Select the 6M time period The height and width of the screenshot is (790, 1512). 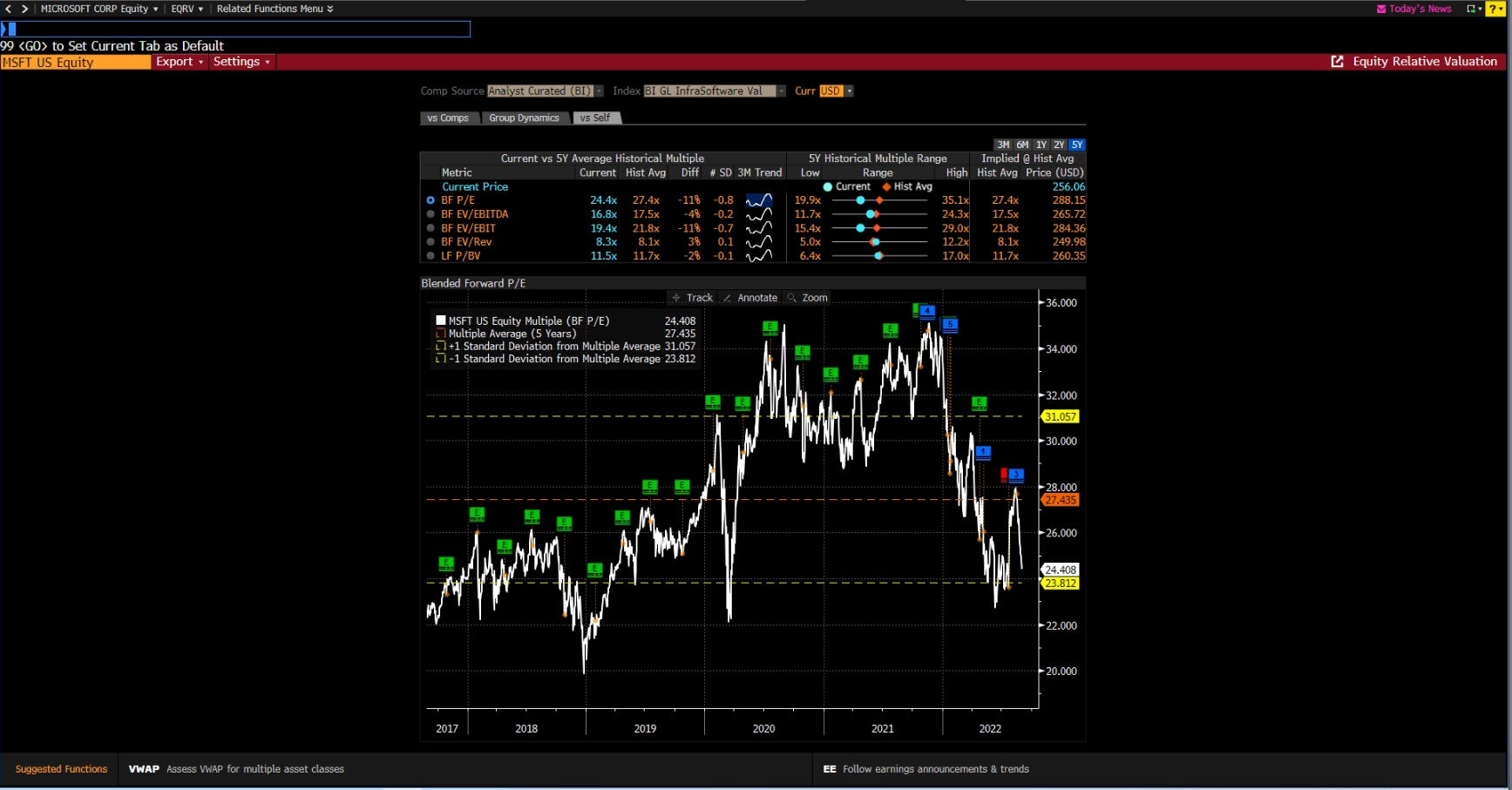(x=1022, y=145)
